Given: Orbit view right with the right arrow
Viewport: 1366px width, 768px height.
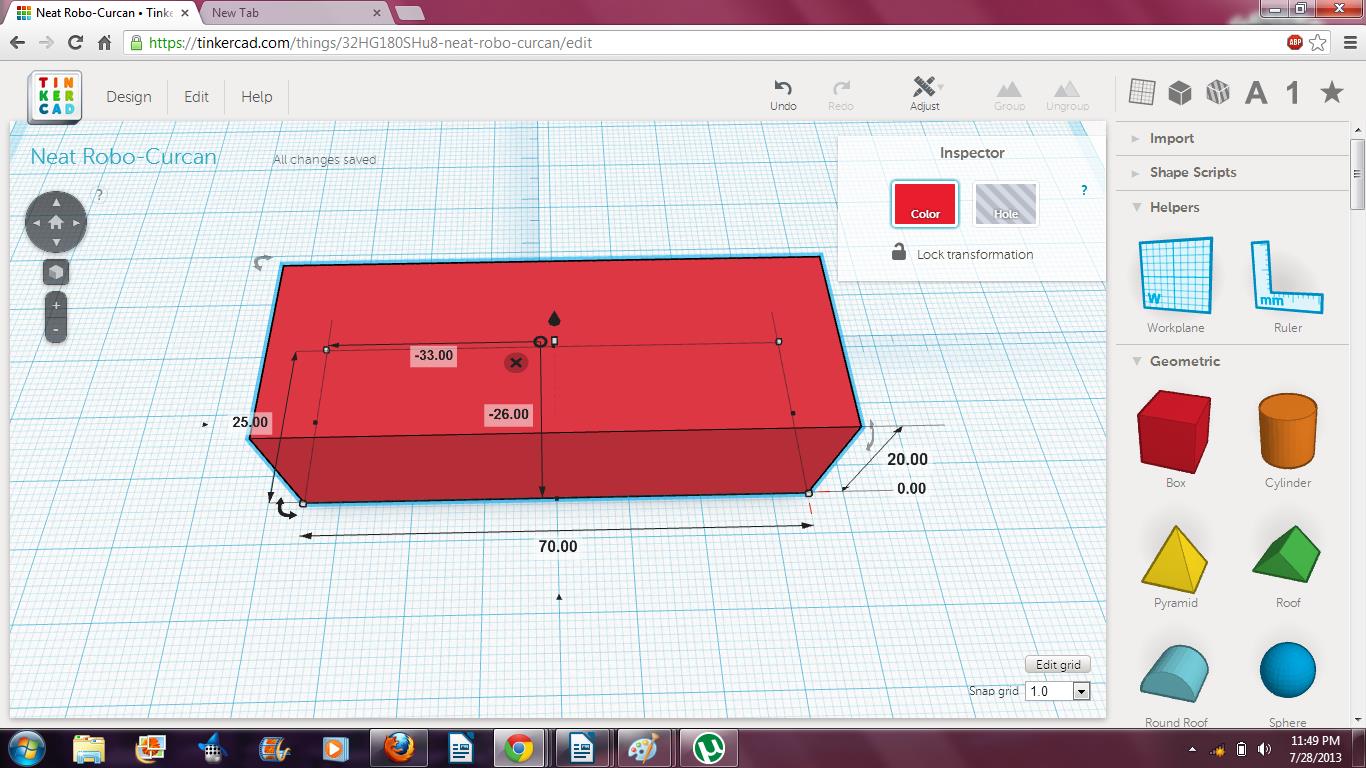Looking at the screenshot, I should 77,222.
